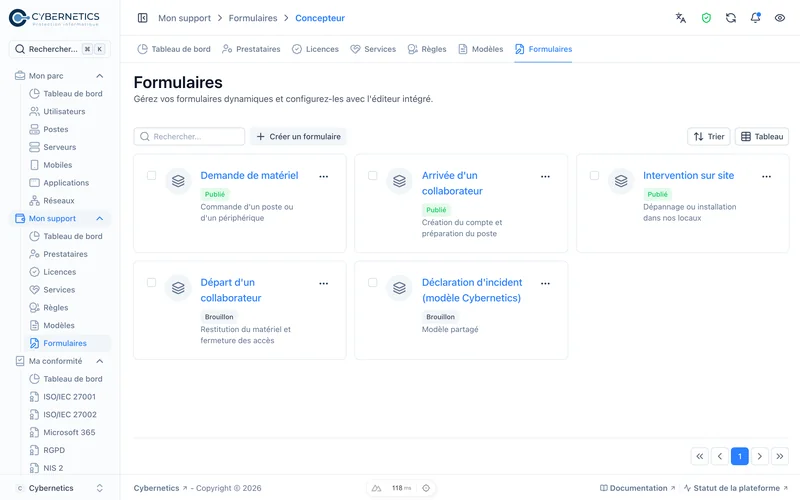Image resolution: width=800 pixels, height=500 pixels.
Task: Go to page 1 in pagination
Action: point(739,456)
